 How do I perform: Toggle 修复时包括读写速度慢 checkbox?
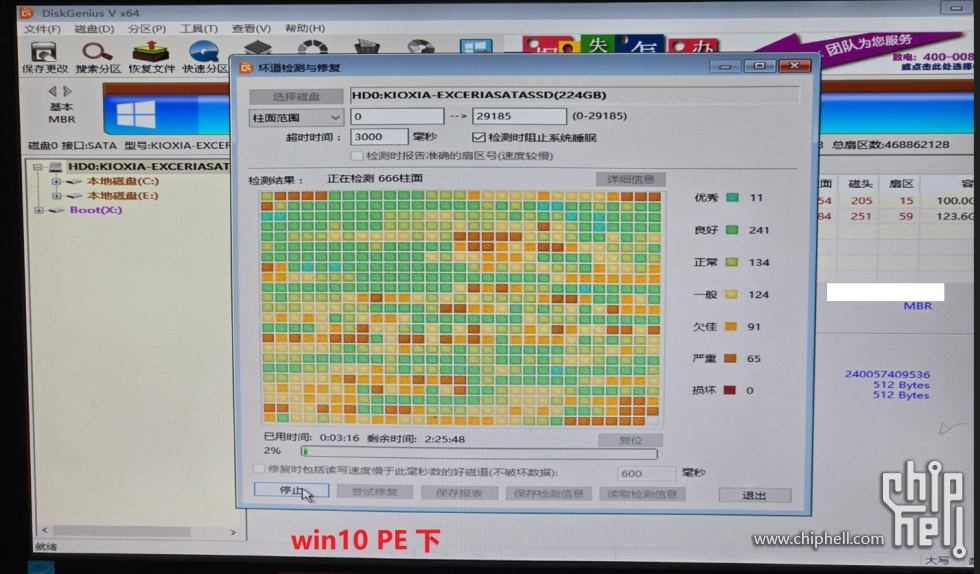258,468
